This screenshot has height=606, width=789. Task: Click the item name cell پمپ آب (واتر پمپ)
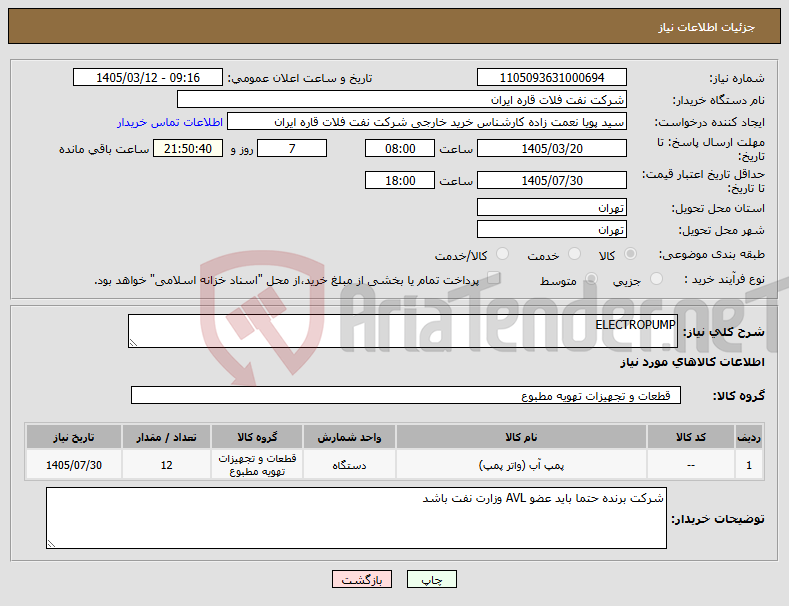pos(521,465)
